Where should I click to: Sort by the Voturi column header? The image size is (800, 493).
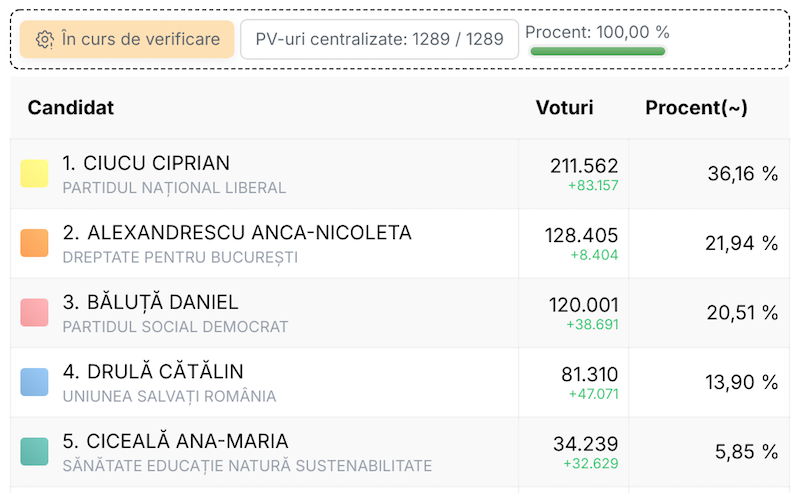(564, 108)
